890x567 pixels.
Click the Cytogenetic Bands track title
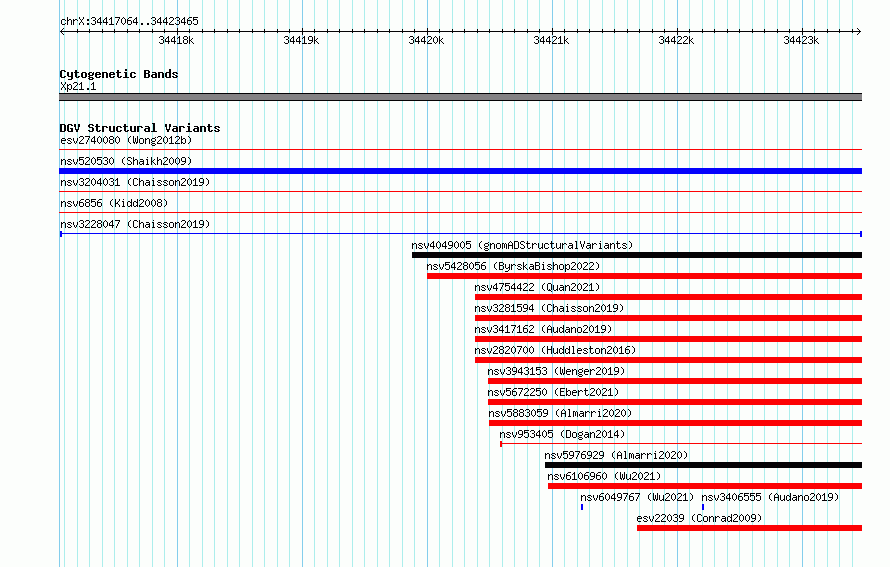[119, 74]
